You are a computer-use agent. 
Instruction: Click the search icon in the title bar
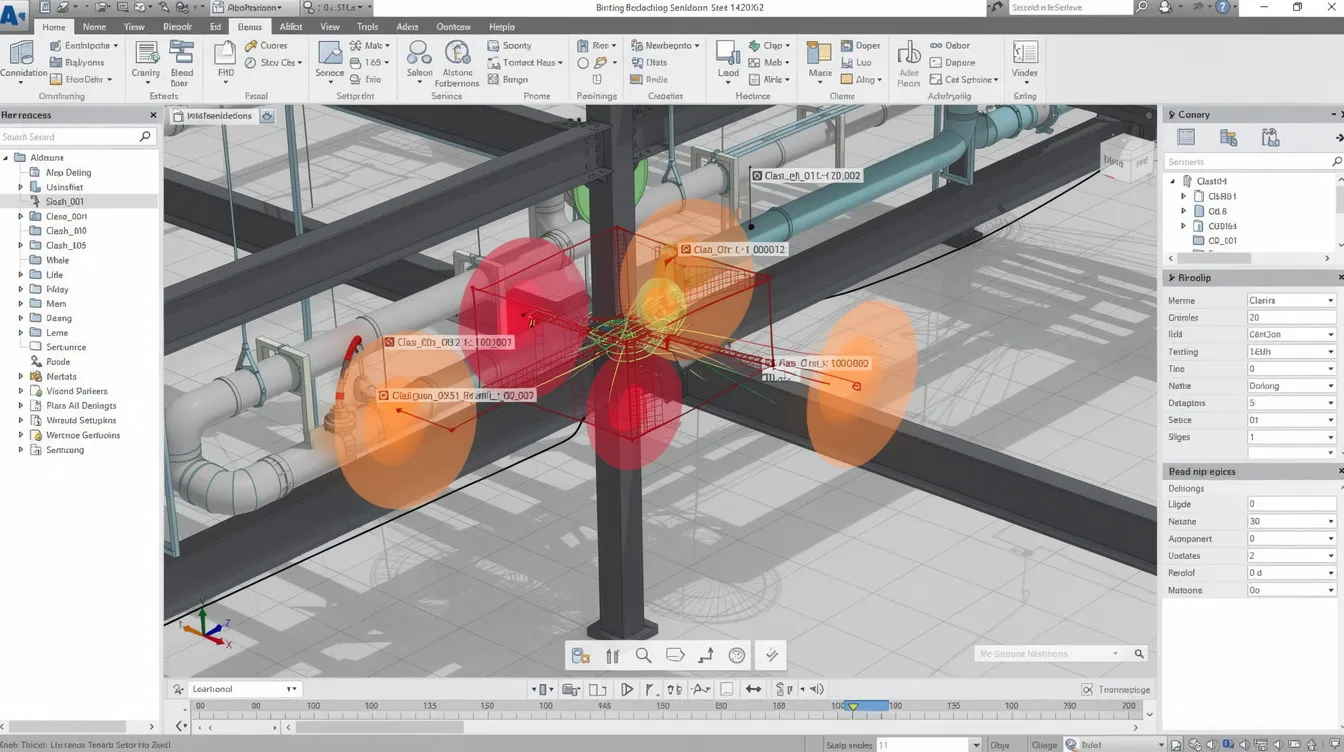coord(1142,7)
